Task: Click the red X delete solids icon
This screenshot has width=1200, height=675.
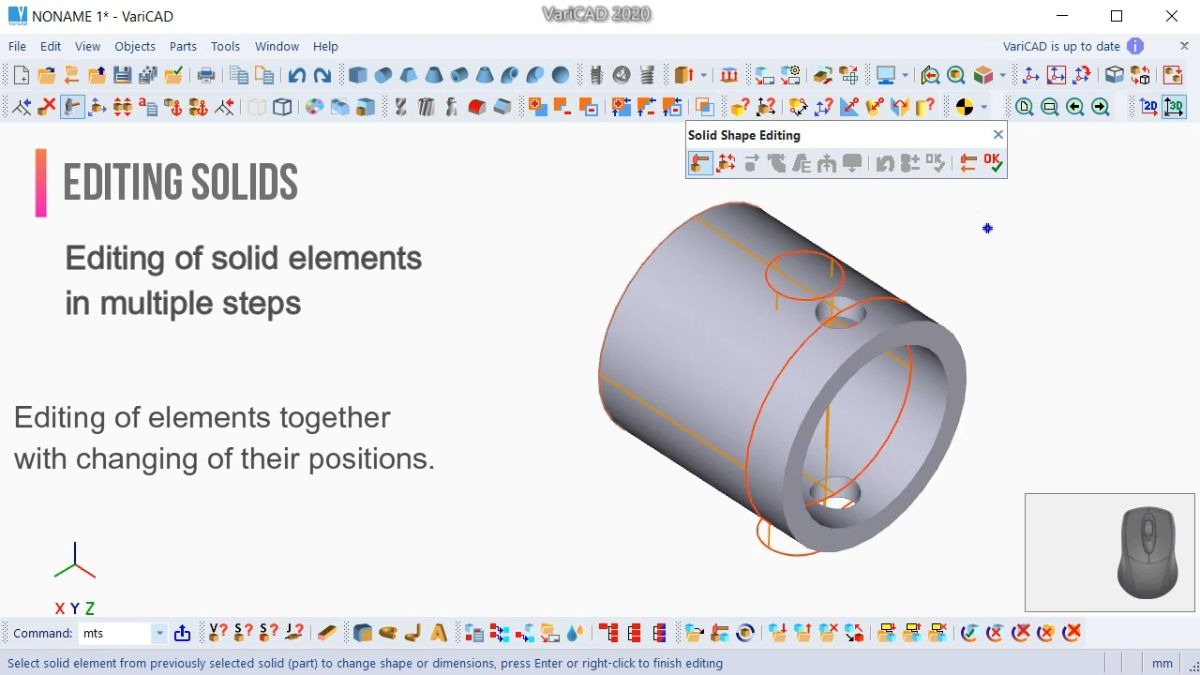Action: [x=46, y=107]
